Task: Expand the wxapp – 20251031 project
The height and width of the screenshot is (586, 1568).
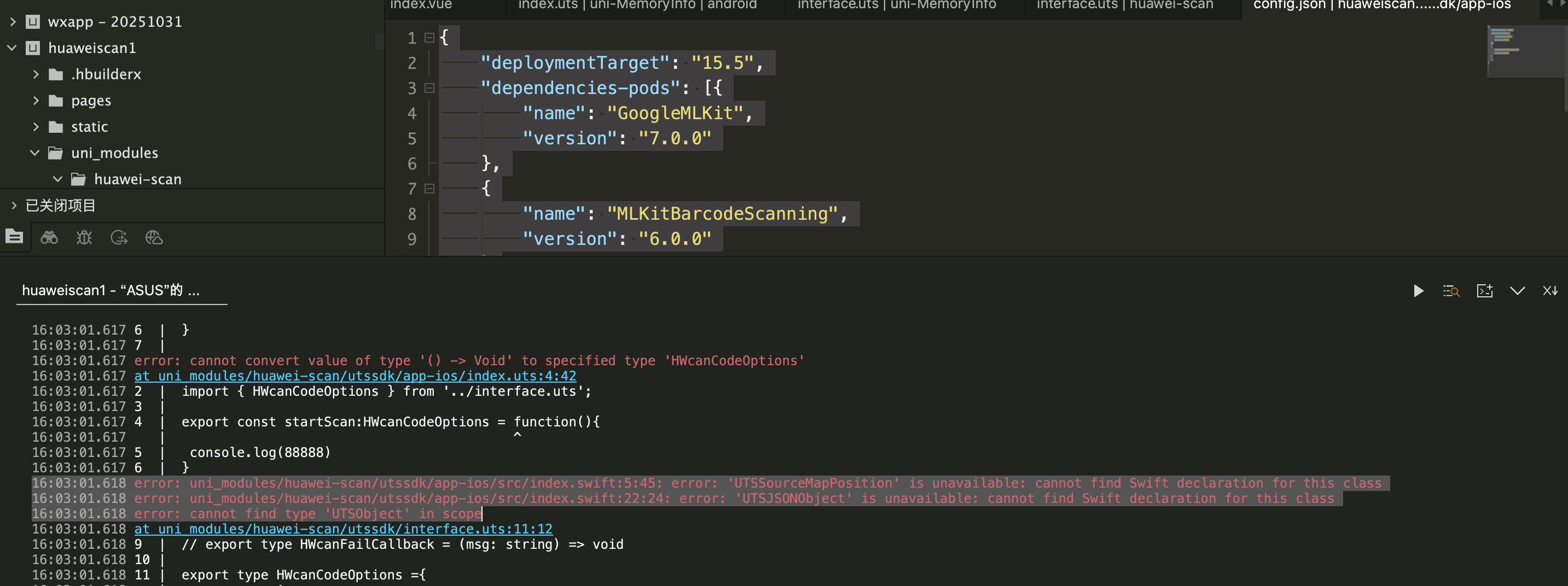Action: point(13,22)
